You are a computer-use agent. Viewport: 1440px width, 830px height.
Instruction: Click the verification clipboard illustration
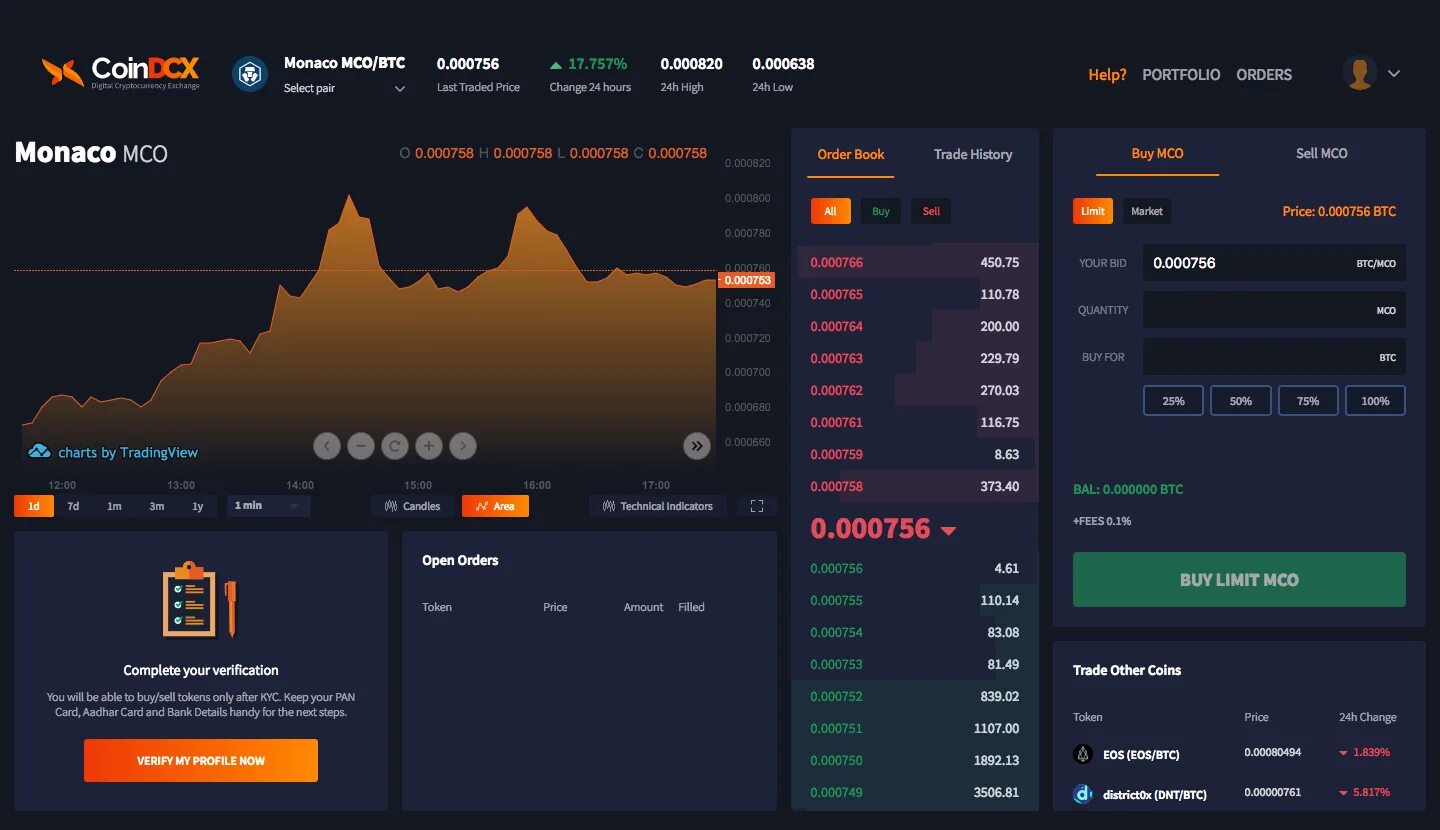pyautogui.click(x=201, y=600)
